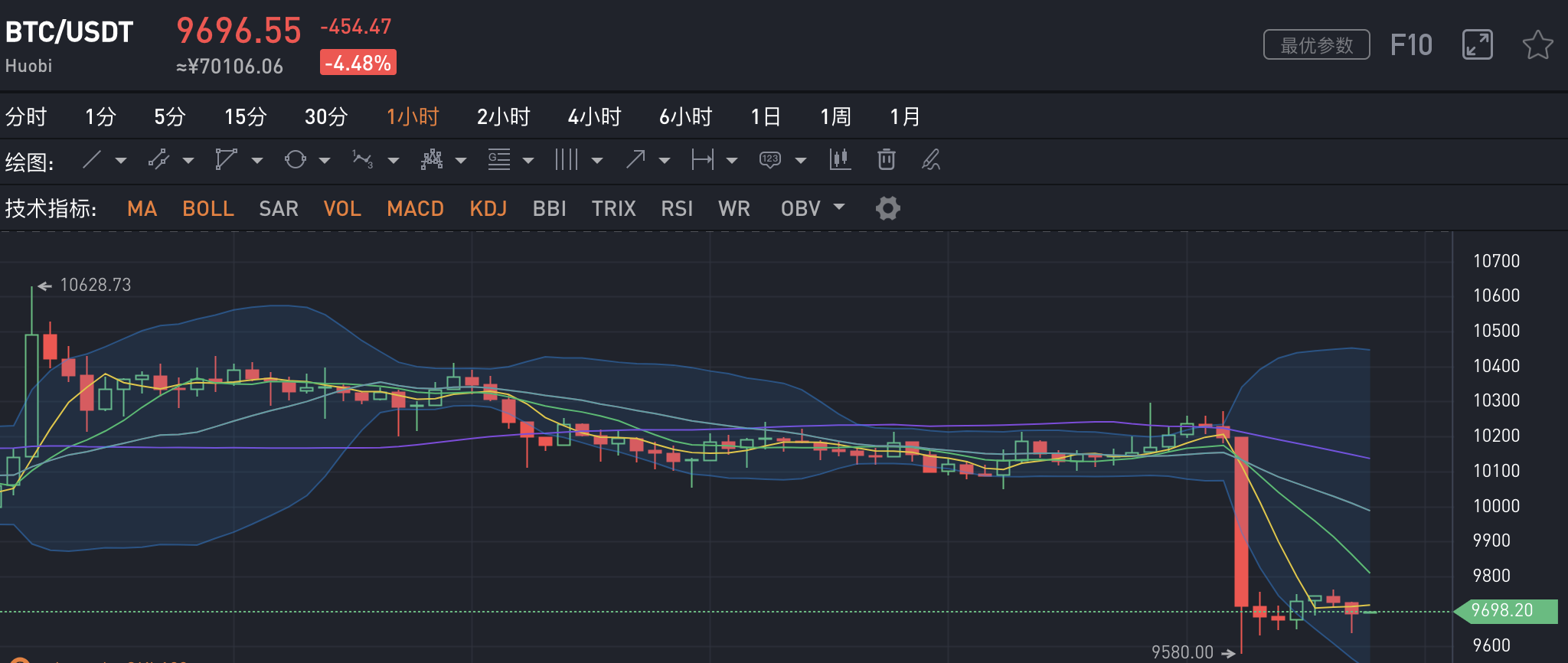Toggle the SAR indicator
Screen dimensions: 1568x663
pos(279,208)
